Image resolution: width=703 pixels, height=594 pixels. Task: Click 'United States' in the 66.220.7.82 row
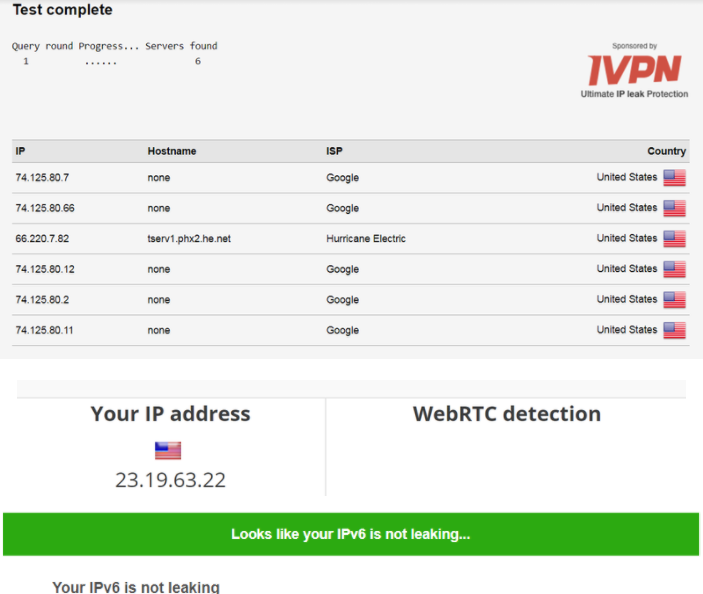(x=627, y=238)
